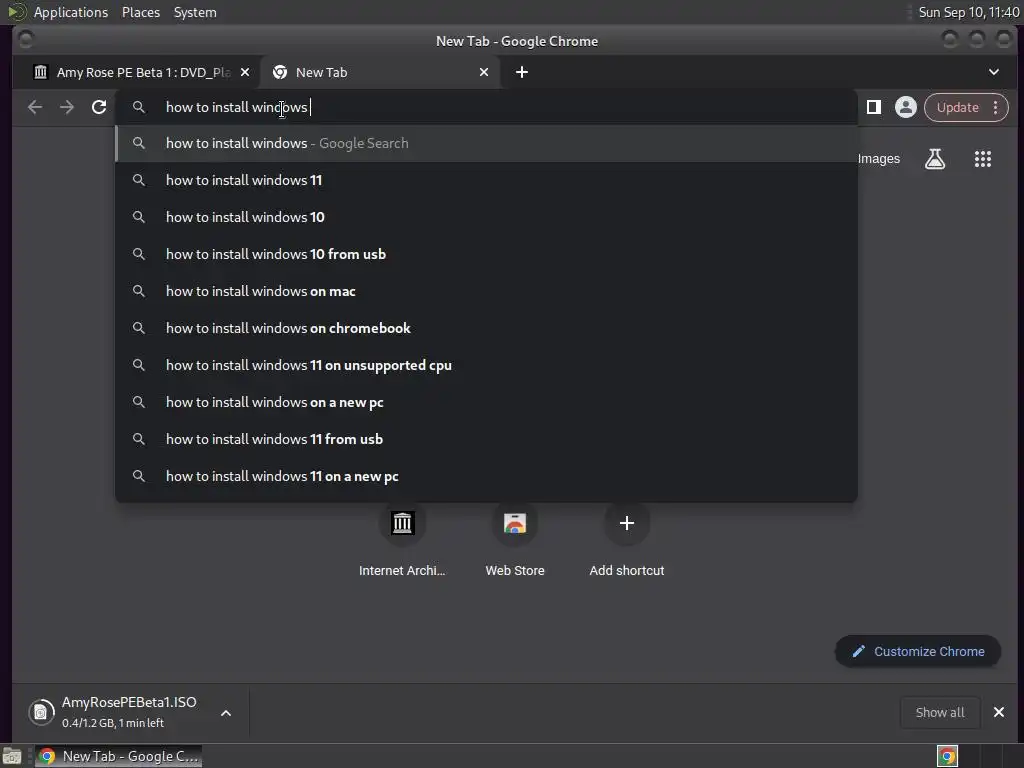Open Chrome's three-dot menu

click(x=995, y=107)
